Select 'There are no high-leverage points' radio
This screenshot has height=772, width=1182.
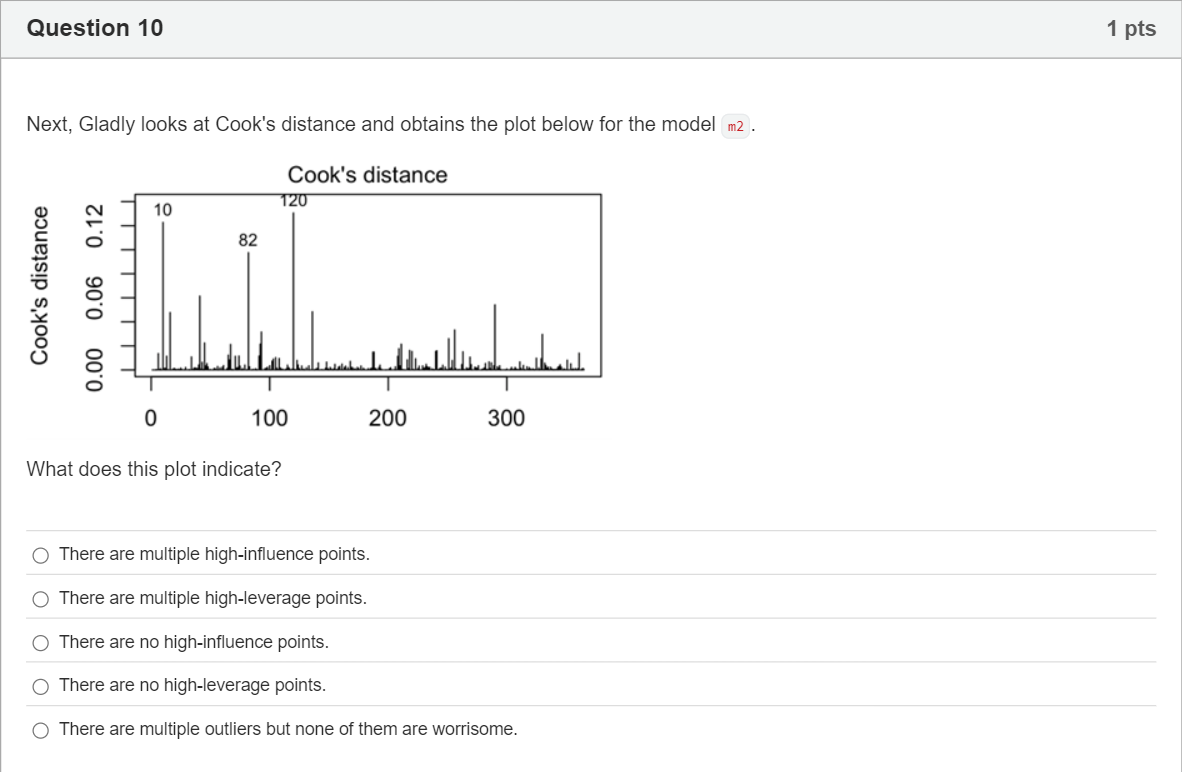[x=41, y=687]
